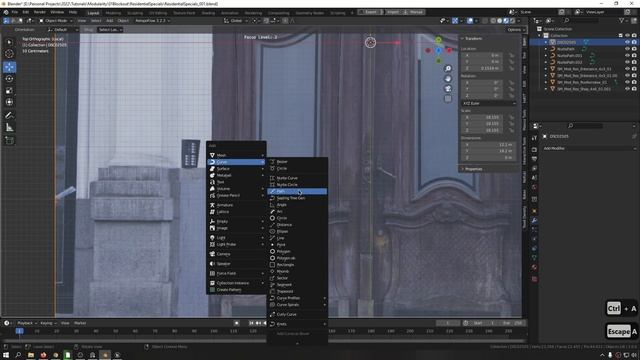Toggle X-ray mode in header

pyautogui.click(x=485, y=20)
